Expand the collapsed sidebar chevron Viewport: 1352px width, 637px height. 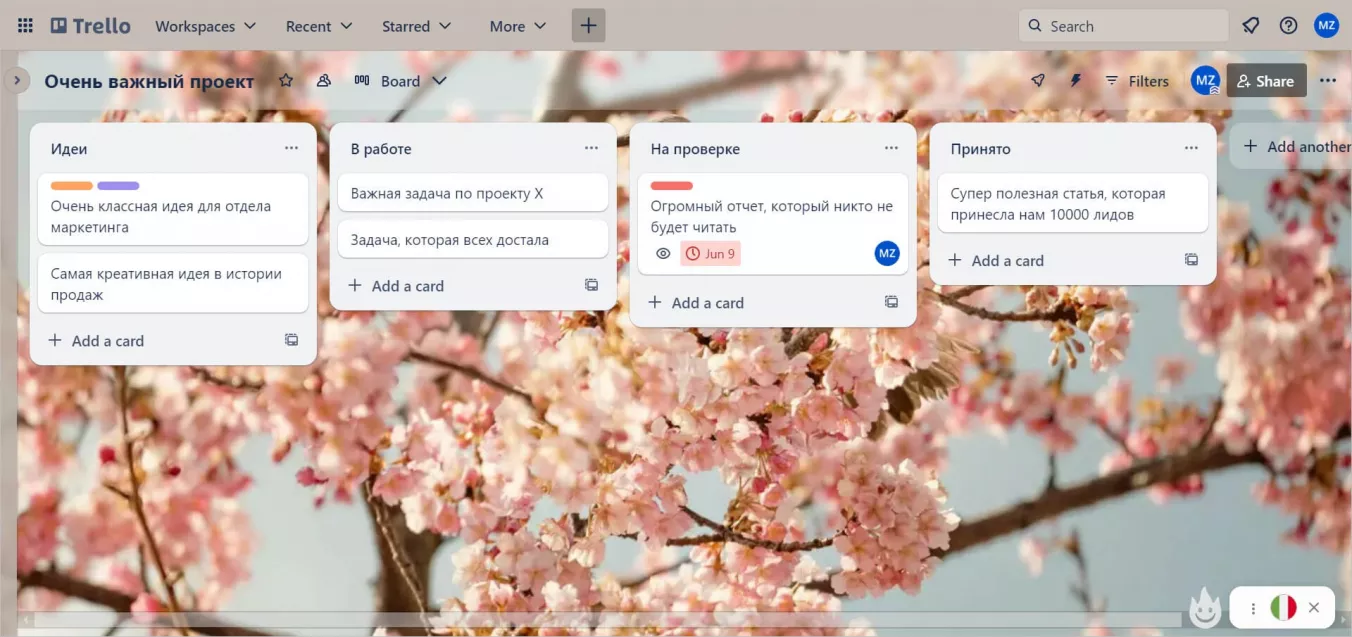click(x=16, y=80)
